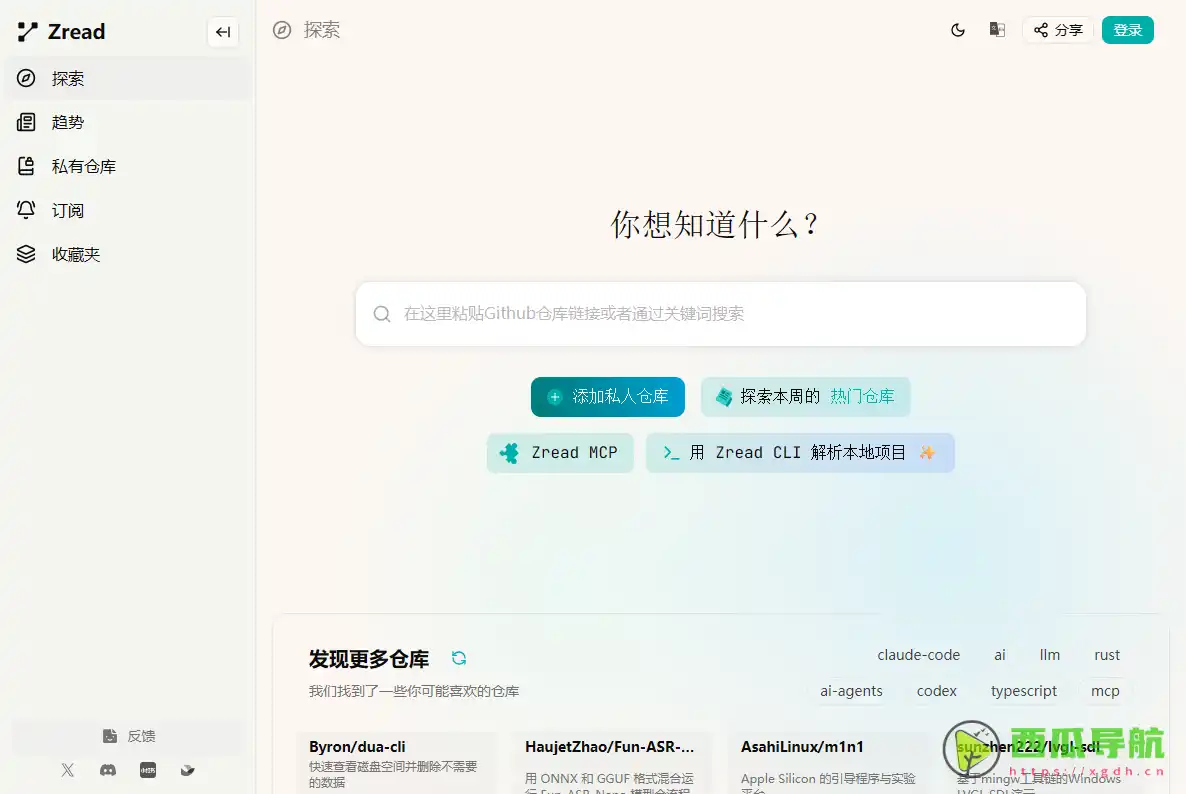Open the bird-shaped social icon in sidebar footer
The width and height of the screenshot is (1186, 794).
point(188,771)
